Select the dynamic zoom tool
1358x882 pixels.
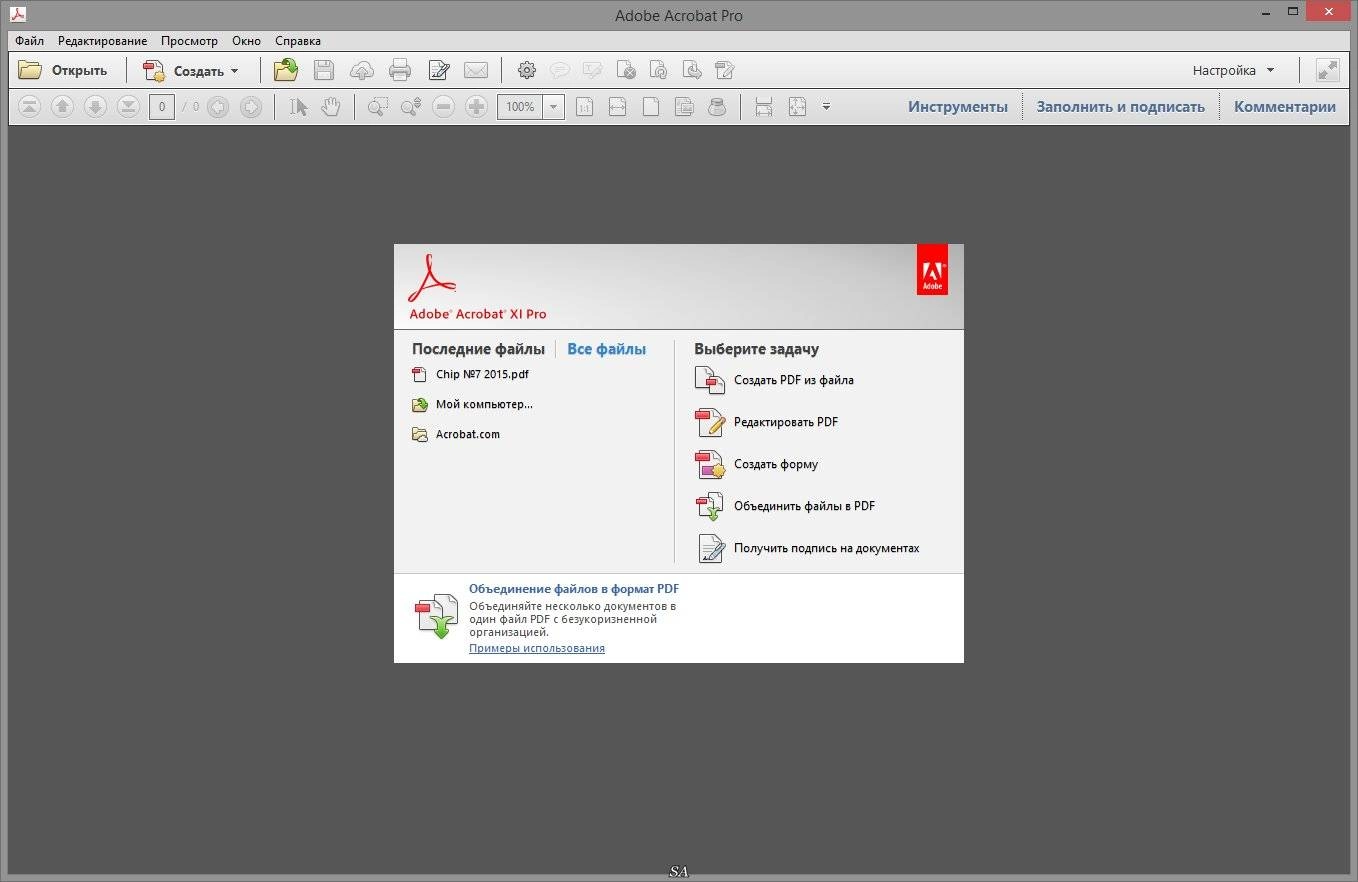point(411,106)
